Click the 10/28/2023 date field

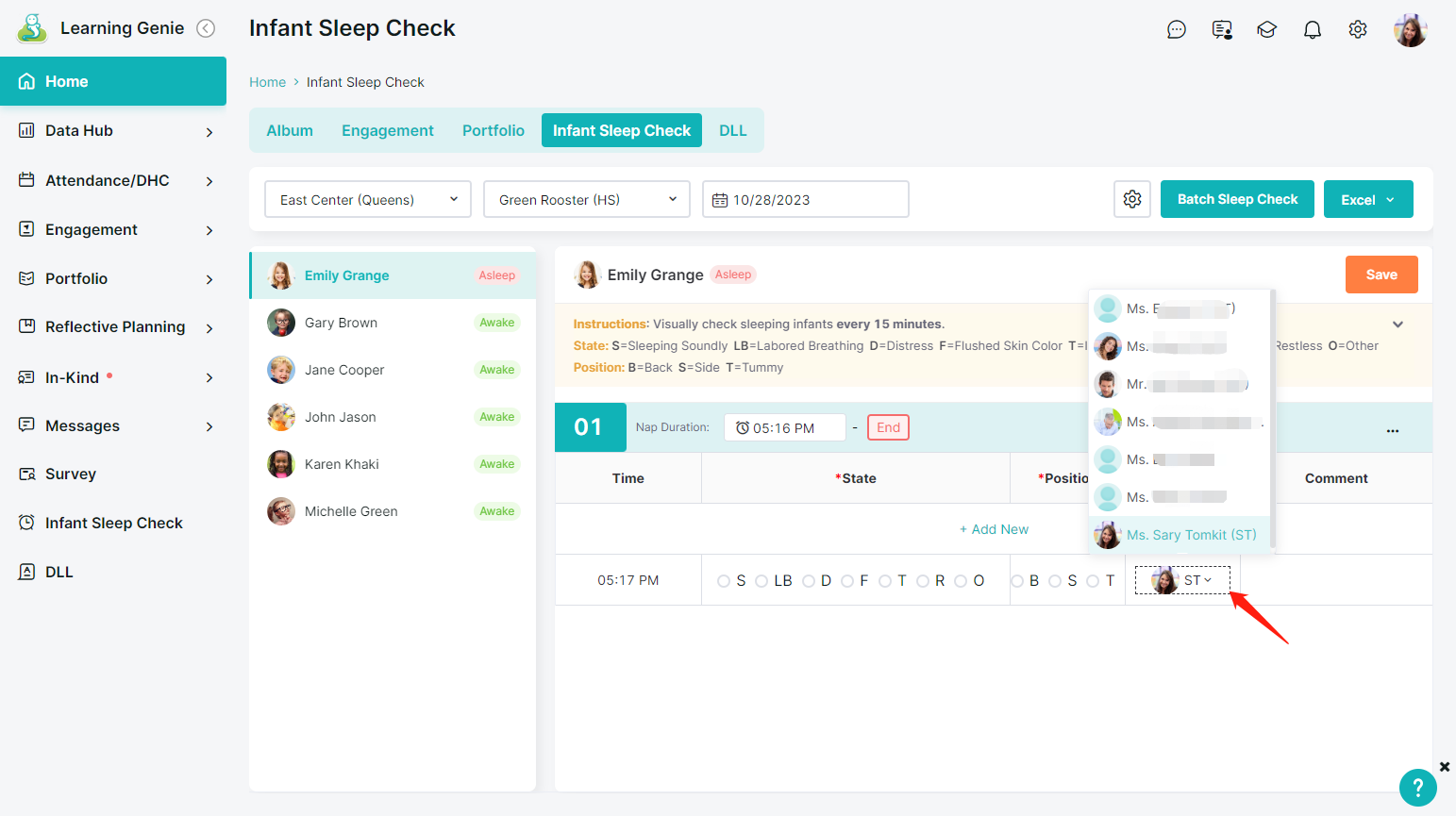pos(805,199)
